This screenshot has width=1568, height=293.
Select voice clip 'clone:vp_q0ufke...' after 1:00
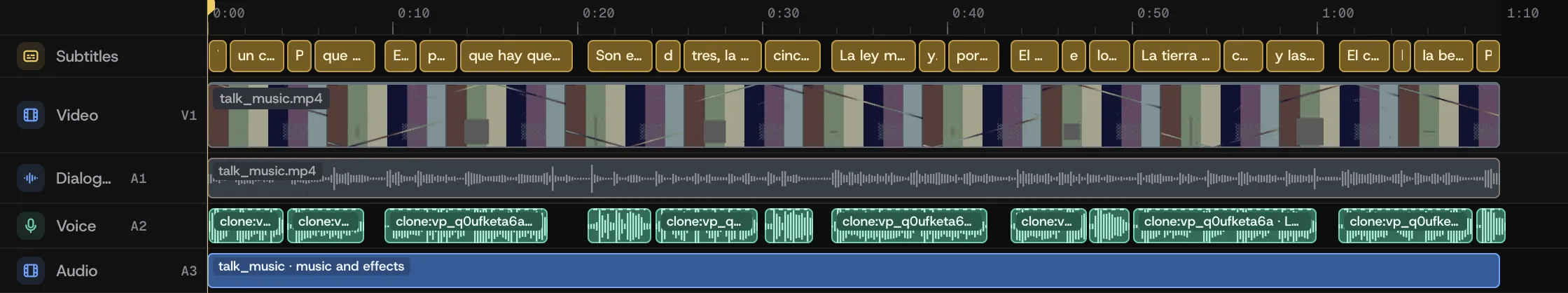[x=1406, y=226]
